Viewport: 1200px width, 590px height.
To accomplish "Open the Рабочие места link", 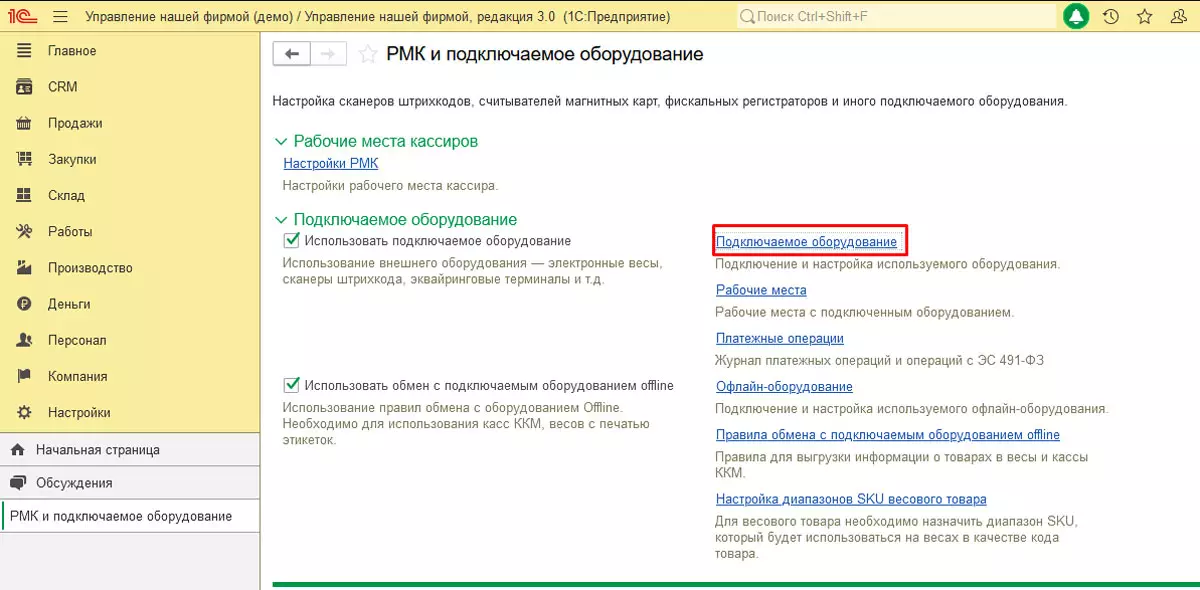I will 761,290.
